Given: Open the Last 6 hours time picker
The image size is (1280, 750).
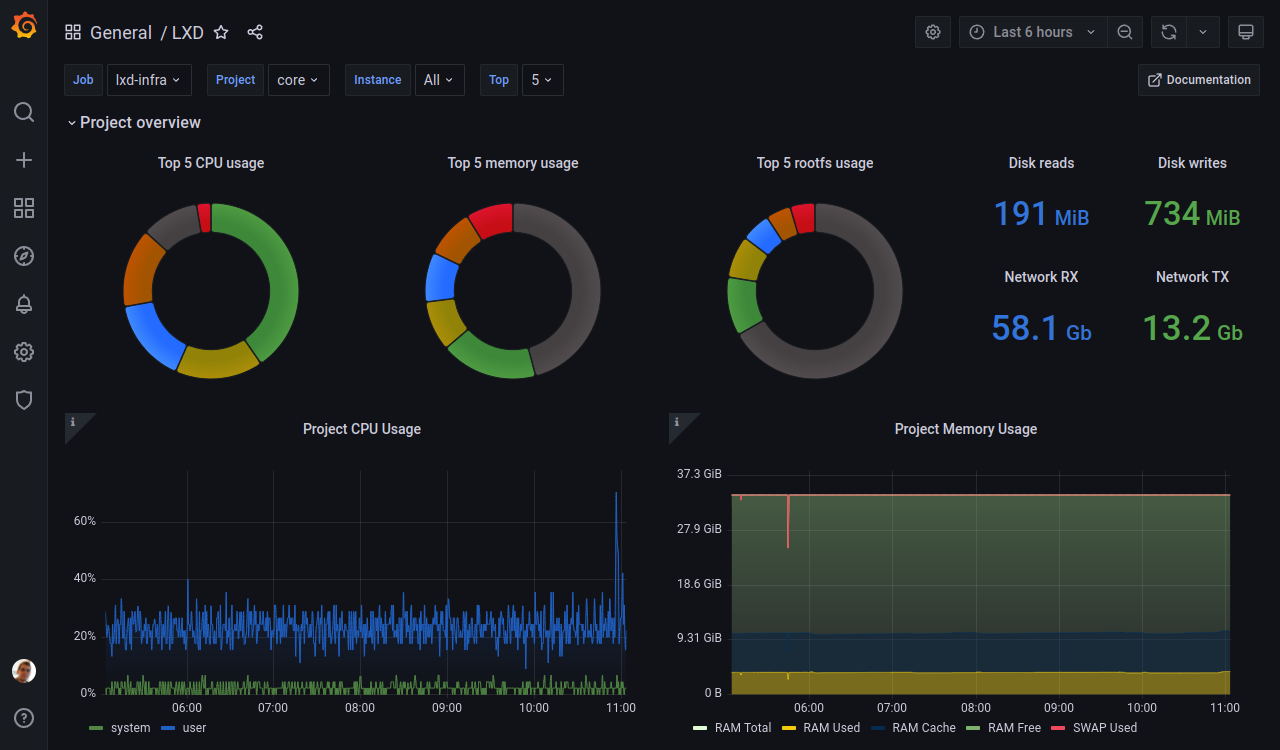Looking at the screenshot, I should [x=1033, y=32].
